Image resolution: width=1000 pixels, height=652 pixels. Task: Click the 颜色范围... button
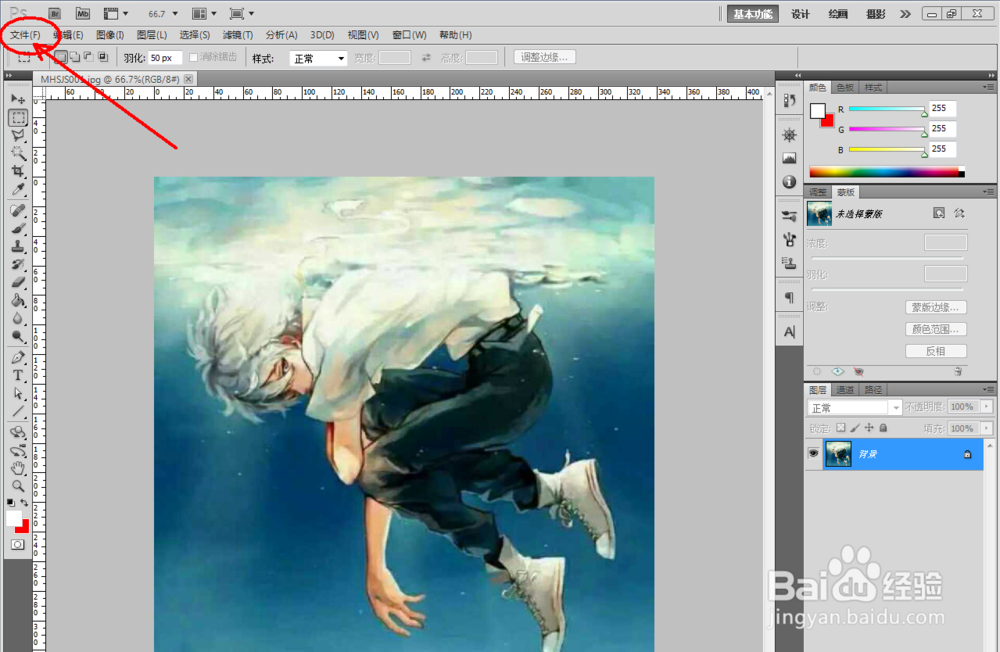point(936,329)
